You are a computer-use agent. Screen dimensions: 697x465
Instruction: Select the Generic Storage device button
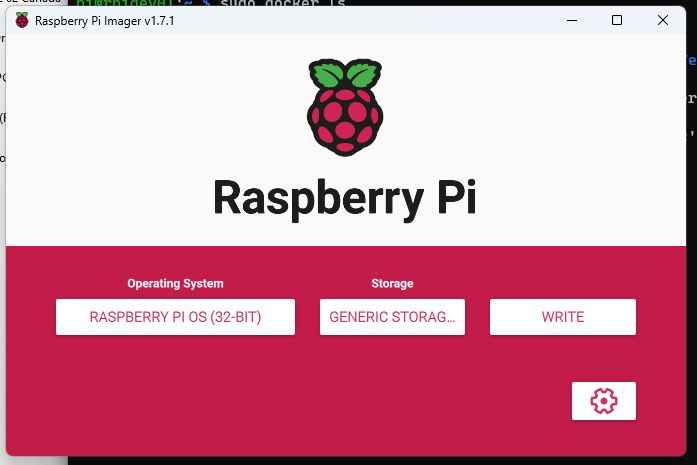[x=392, y=317]
